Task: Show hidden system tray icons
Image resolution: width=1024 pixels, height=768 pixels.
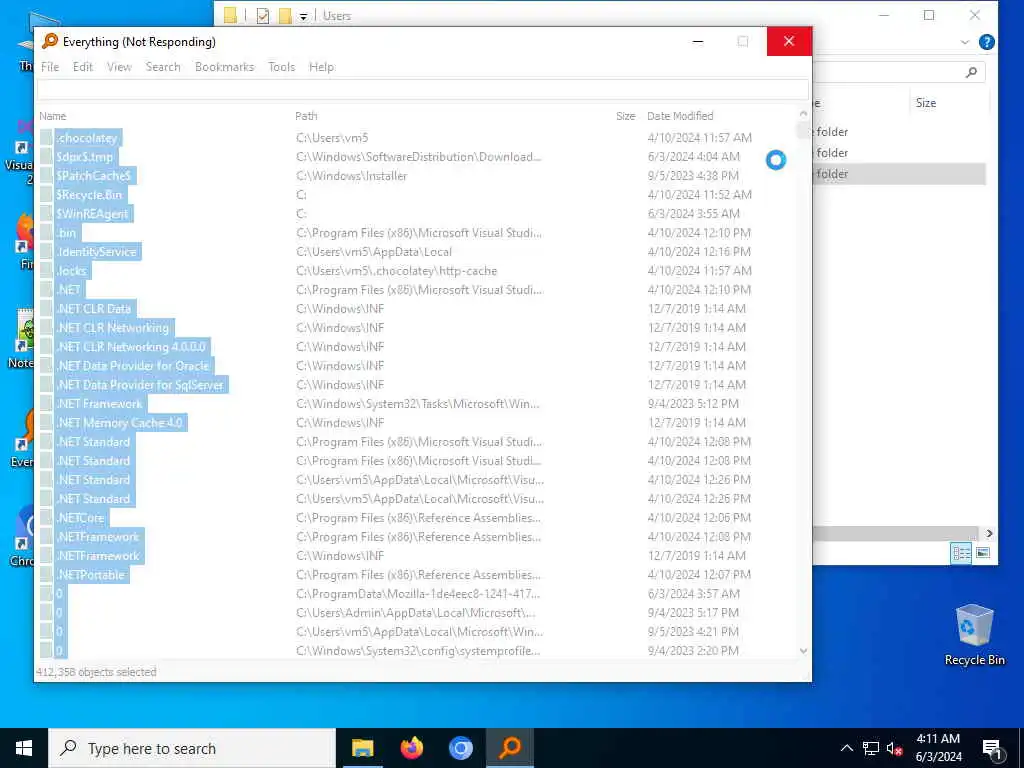Action: click(x=846, y=748)
